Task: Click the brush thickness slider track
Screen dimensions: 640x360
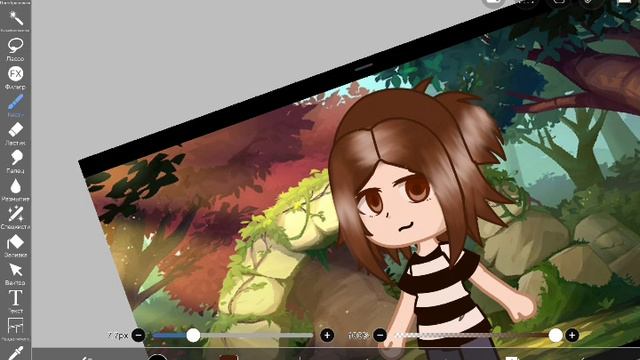Action: click(x=233, y=336)
